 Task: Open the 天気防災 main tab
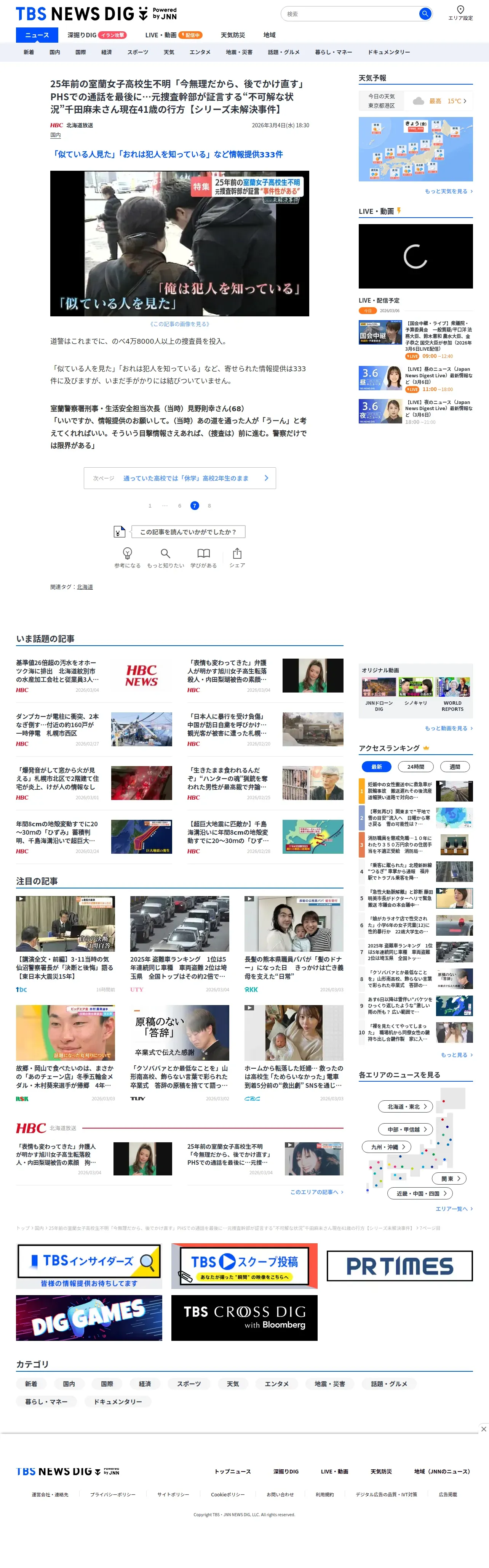click(232, 35)
